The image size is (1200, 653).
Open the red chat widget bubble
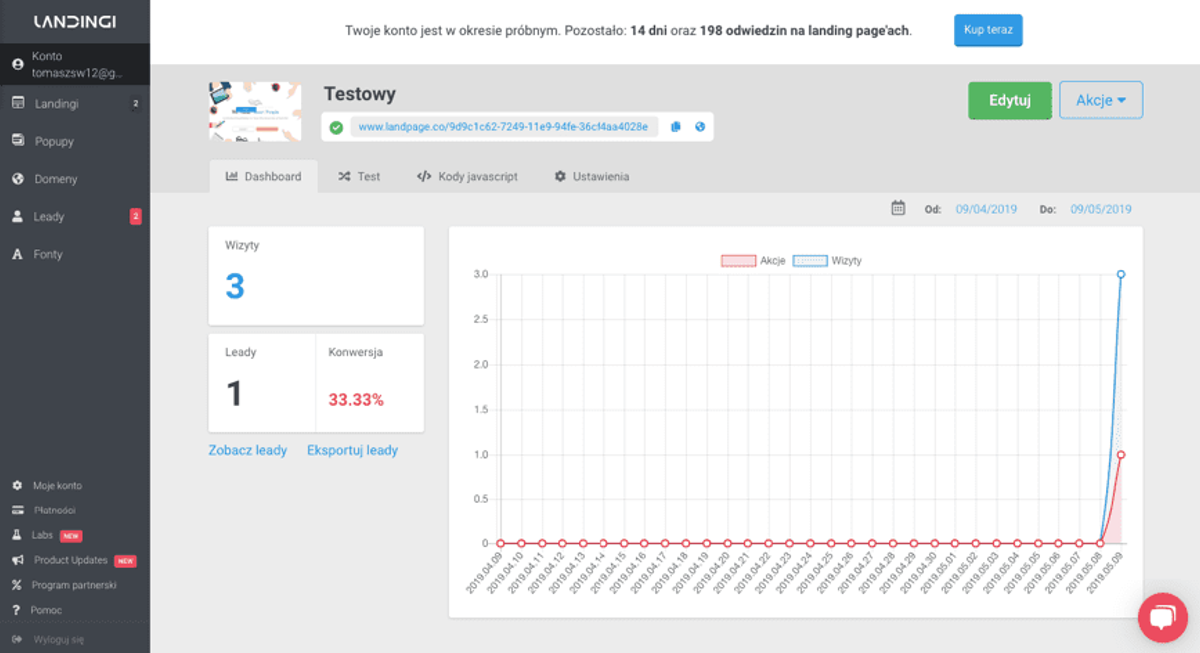[x=1163, y=619]
